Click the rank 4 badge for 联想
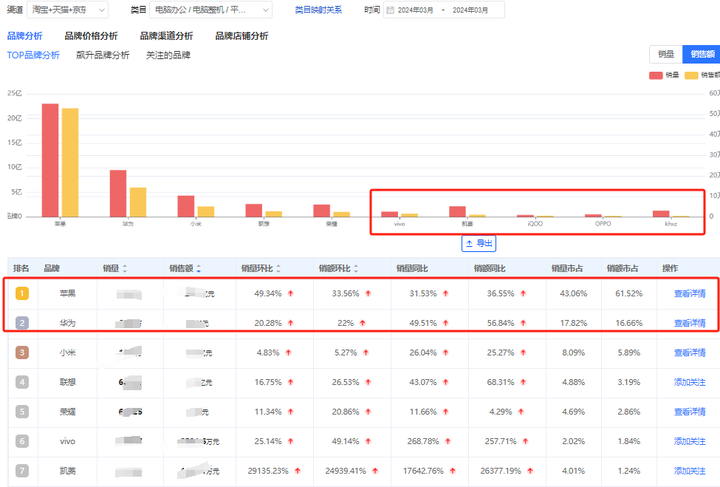 (x=22, y=382)
